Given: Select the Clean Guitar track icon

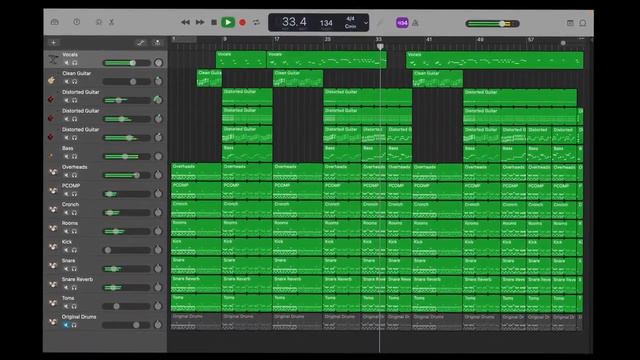Looking at the screenshot, I should pos(51,80).
